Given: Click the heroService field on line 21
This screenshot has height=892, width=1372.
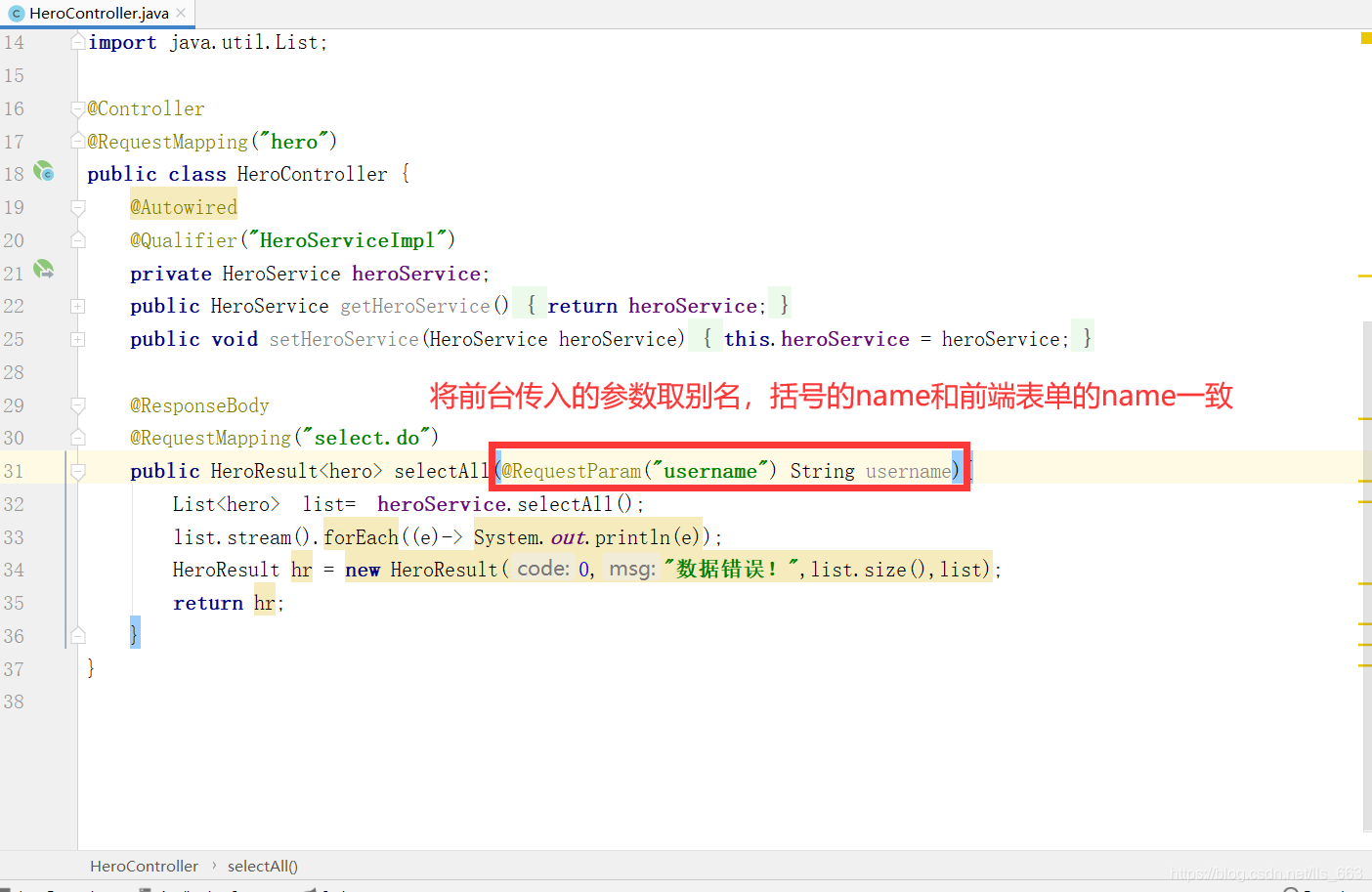Looking at the screenshot, I should pos(416,274).
